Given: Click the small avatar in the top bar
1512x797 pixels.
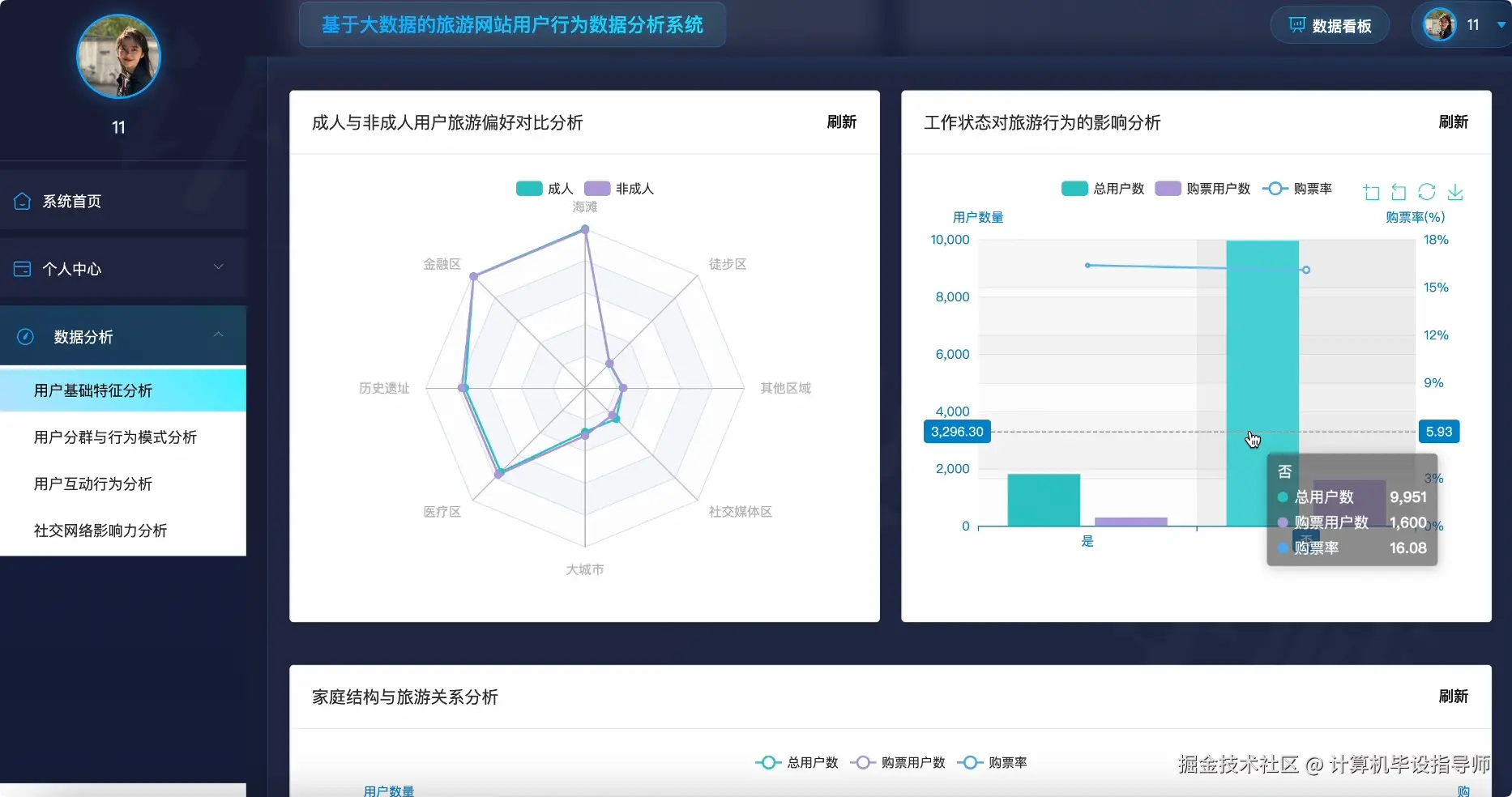Looking at the screenshot, I should 1440,25.
